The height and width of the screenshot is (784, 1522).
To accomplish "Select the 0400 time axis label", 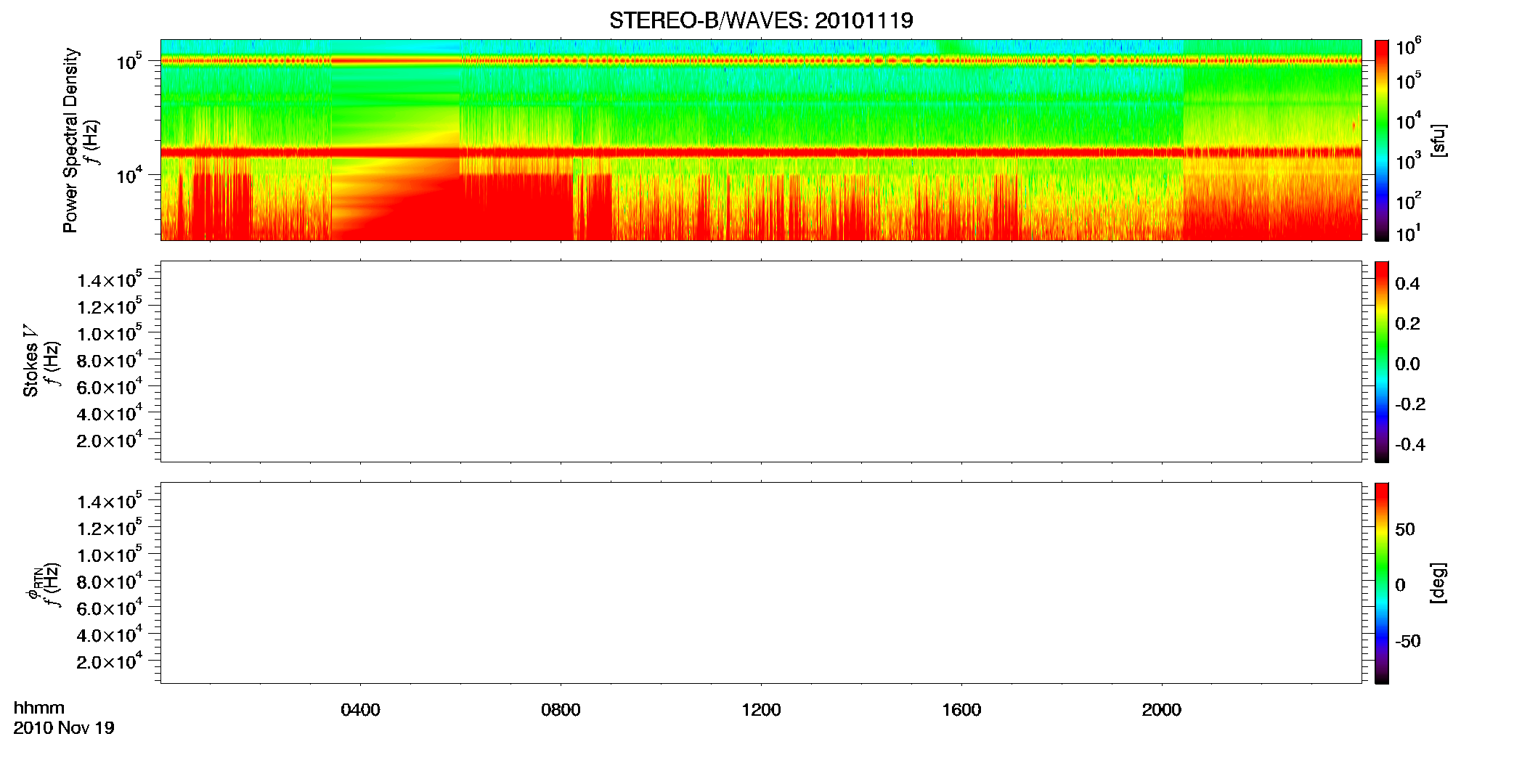I will point(360,710).
